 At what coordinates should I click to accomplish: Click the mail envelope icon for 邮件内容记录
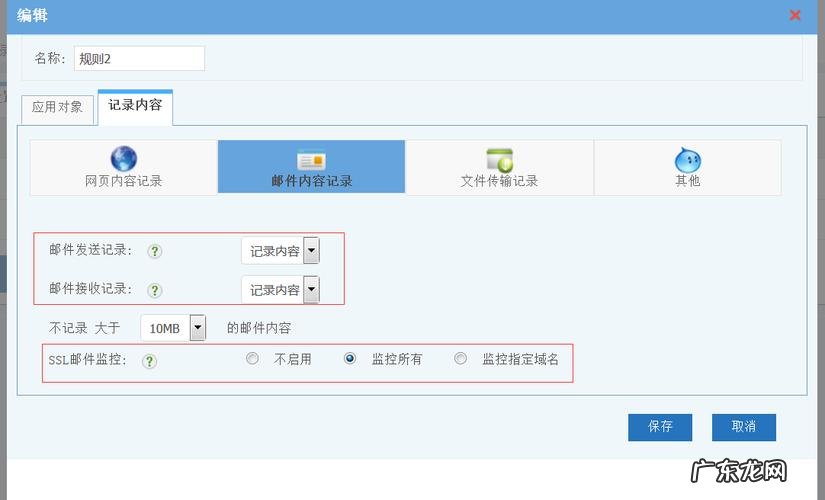tap(311, 161)
